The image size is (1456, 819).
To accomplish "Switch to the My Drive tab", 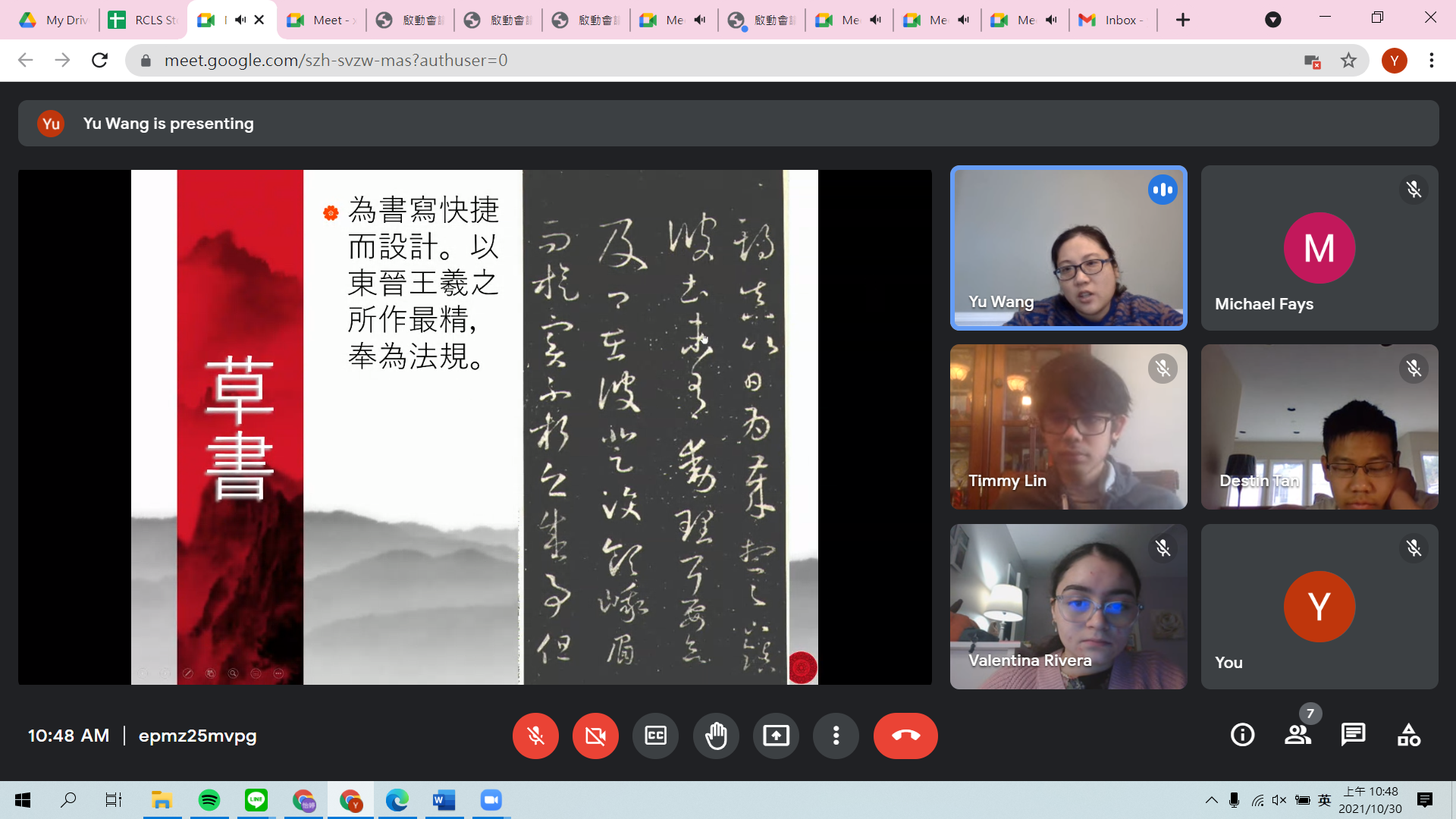I will (55, 20).
